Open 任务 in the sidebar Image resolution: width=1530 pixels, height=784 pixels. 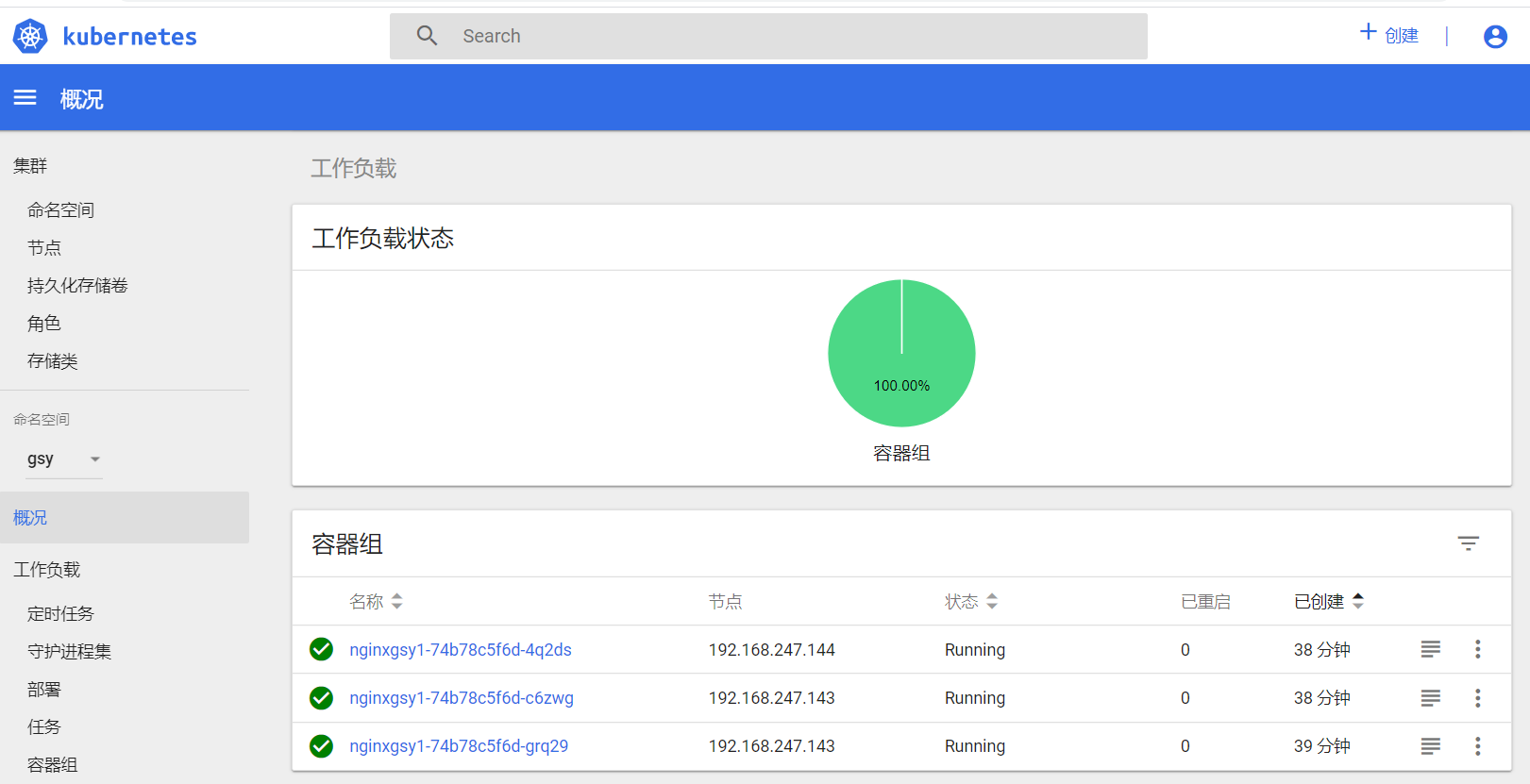(44, 727)
